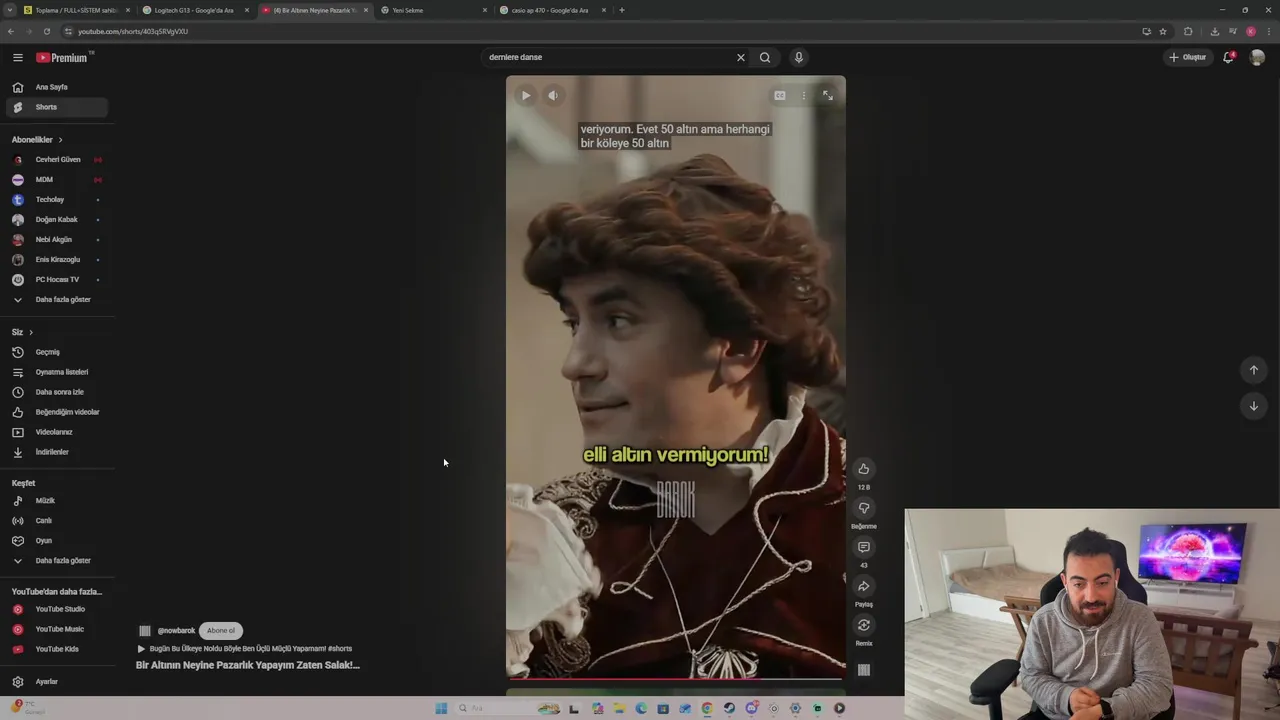Switch to casio ap 470 tab
This screenshot has width=1280, height=720.
pos(552,10)
